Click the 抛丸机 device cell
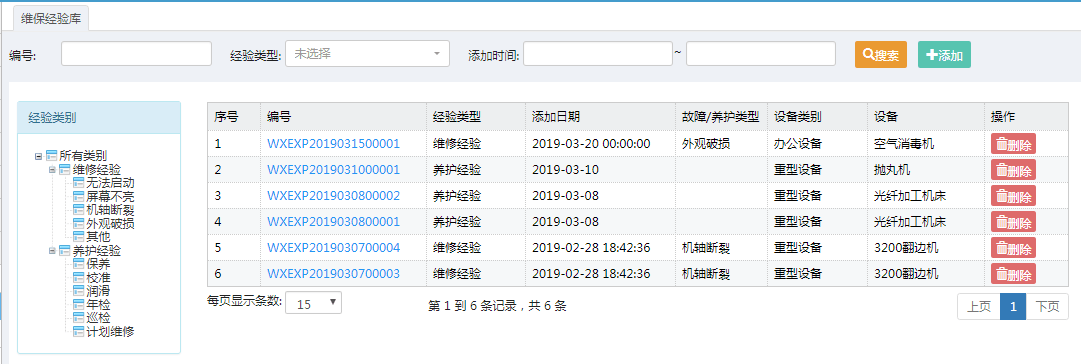This screenshot has width=1081, height=364. tap(925, 170)
